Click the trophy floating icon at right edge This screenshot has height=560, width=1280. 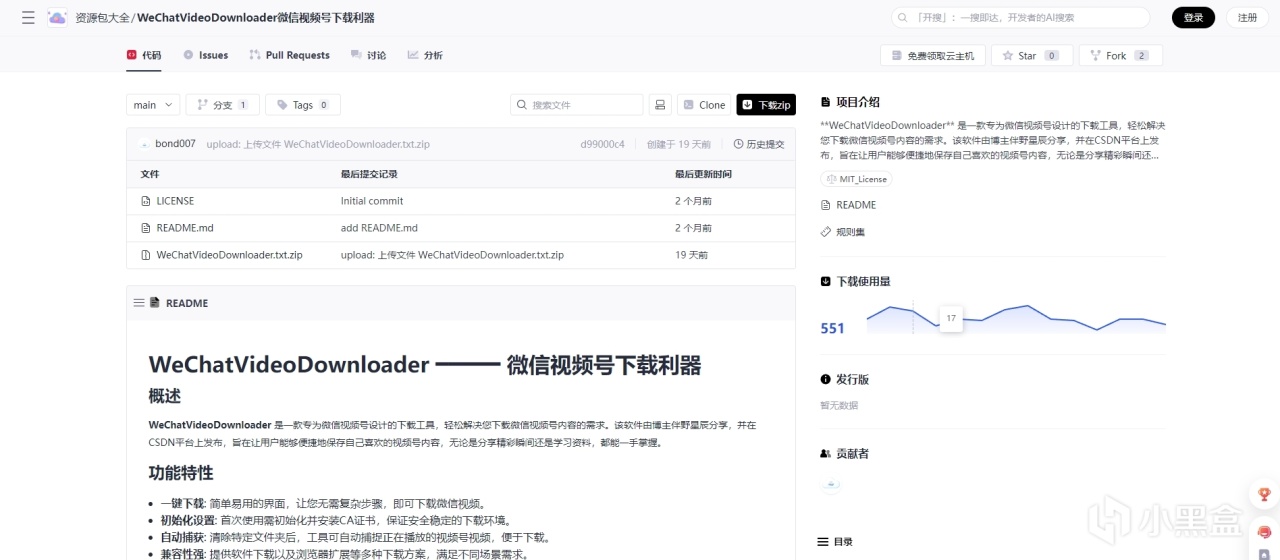1264,494
